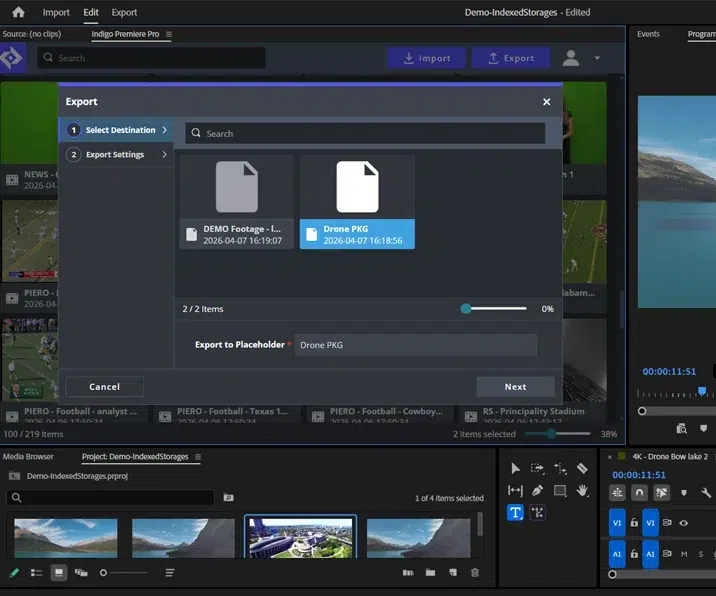This screenshot has width=716, height=596.
Task: Open Indigo Premiere Pro panel menu
Action: click(168, 35)
